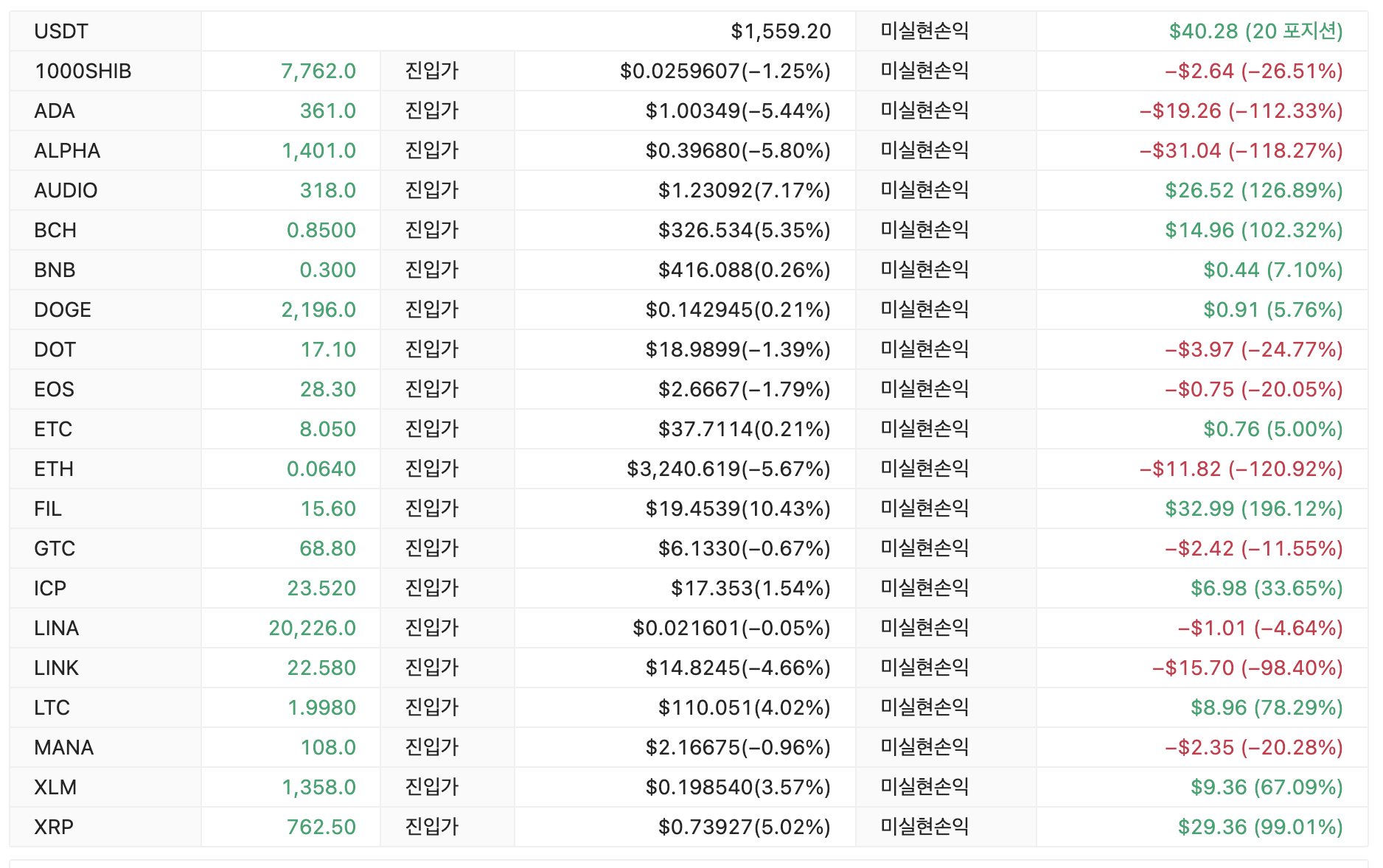Select the MANA symbol cell
The width and height of the screenshot is (1383, 868).
(x=105, y=747)
